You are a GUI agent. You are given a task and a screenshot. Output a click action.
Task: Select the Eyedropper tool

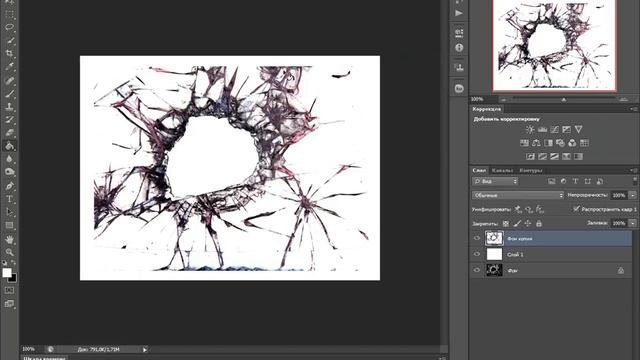(9, 67)
